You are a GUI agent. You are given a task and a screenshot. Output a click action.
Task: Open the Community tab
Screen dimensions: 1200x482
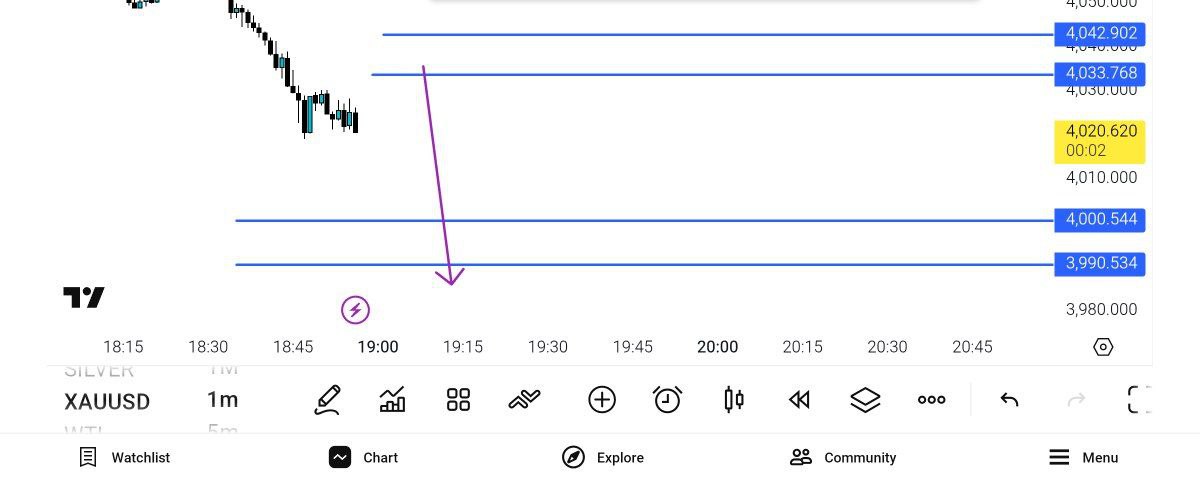843,458
